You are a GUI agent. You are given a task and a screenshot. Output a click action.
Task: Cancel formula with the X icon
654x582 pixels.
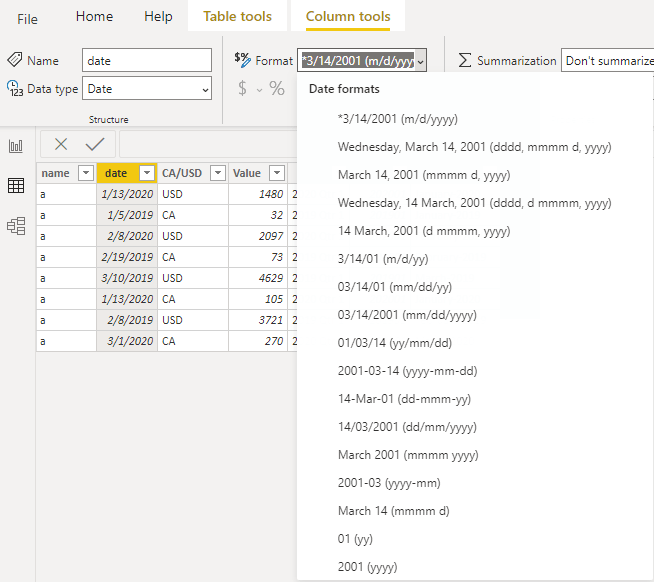61,144
